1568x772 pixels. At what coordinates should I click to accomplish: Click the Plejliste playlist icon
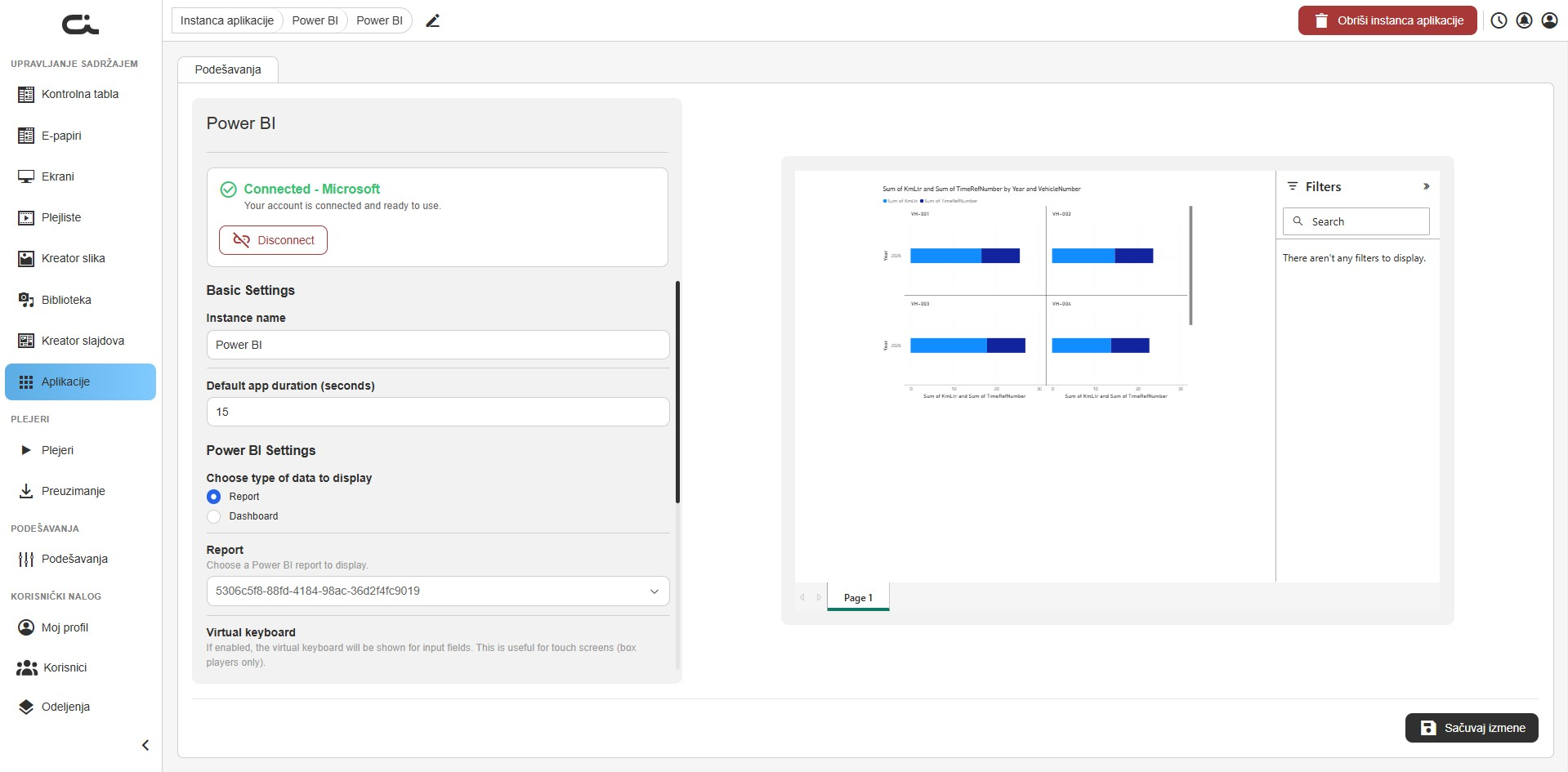click(x=26, y=217)
